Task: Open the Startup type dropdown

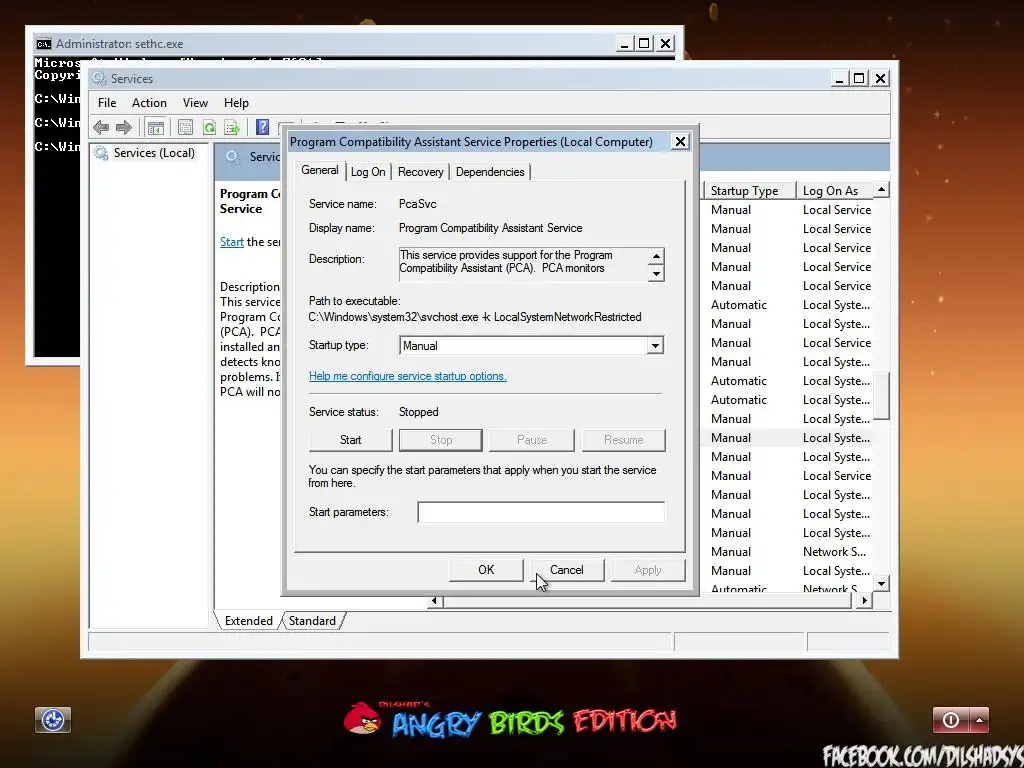Action: [531, 345]
